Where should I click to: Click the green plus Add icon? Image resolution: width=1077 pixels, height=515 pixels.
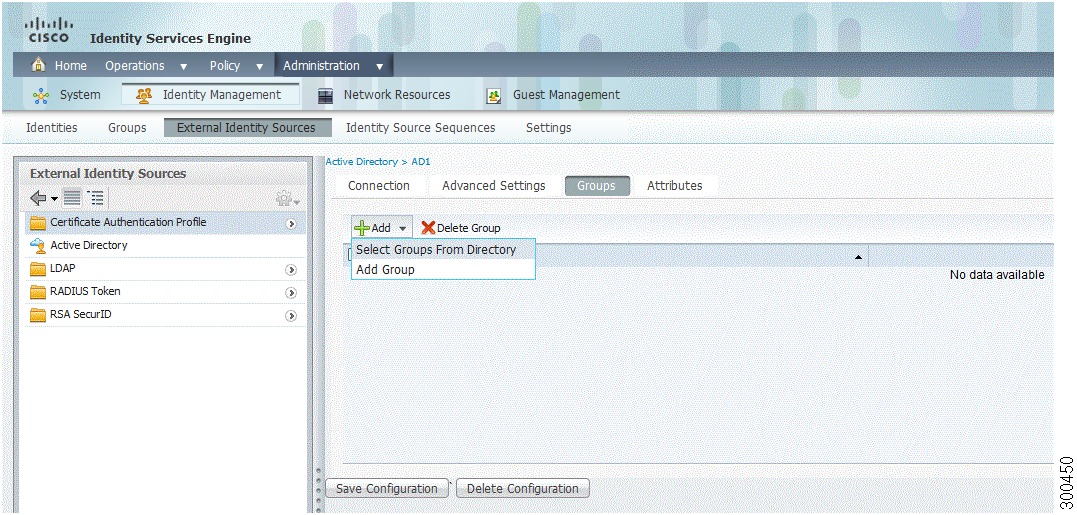[362, 228]
